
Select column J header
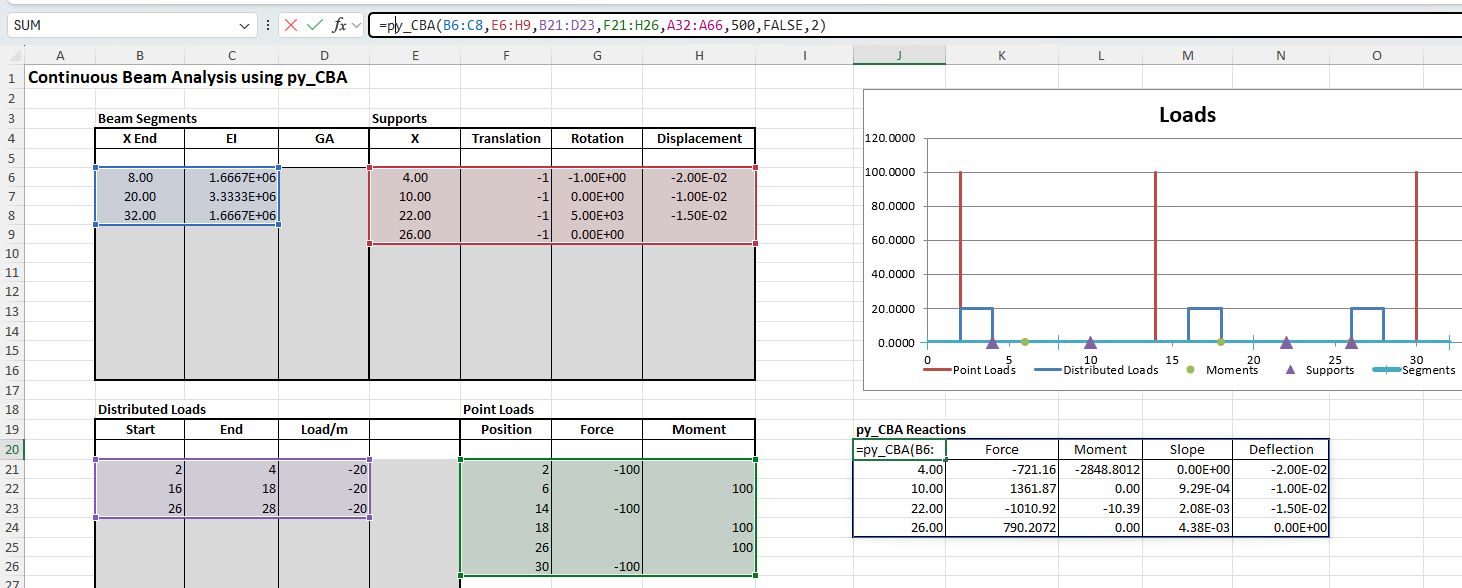pos(898,57)
